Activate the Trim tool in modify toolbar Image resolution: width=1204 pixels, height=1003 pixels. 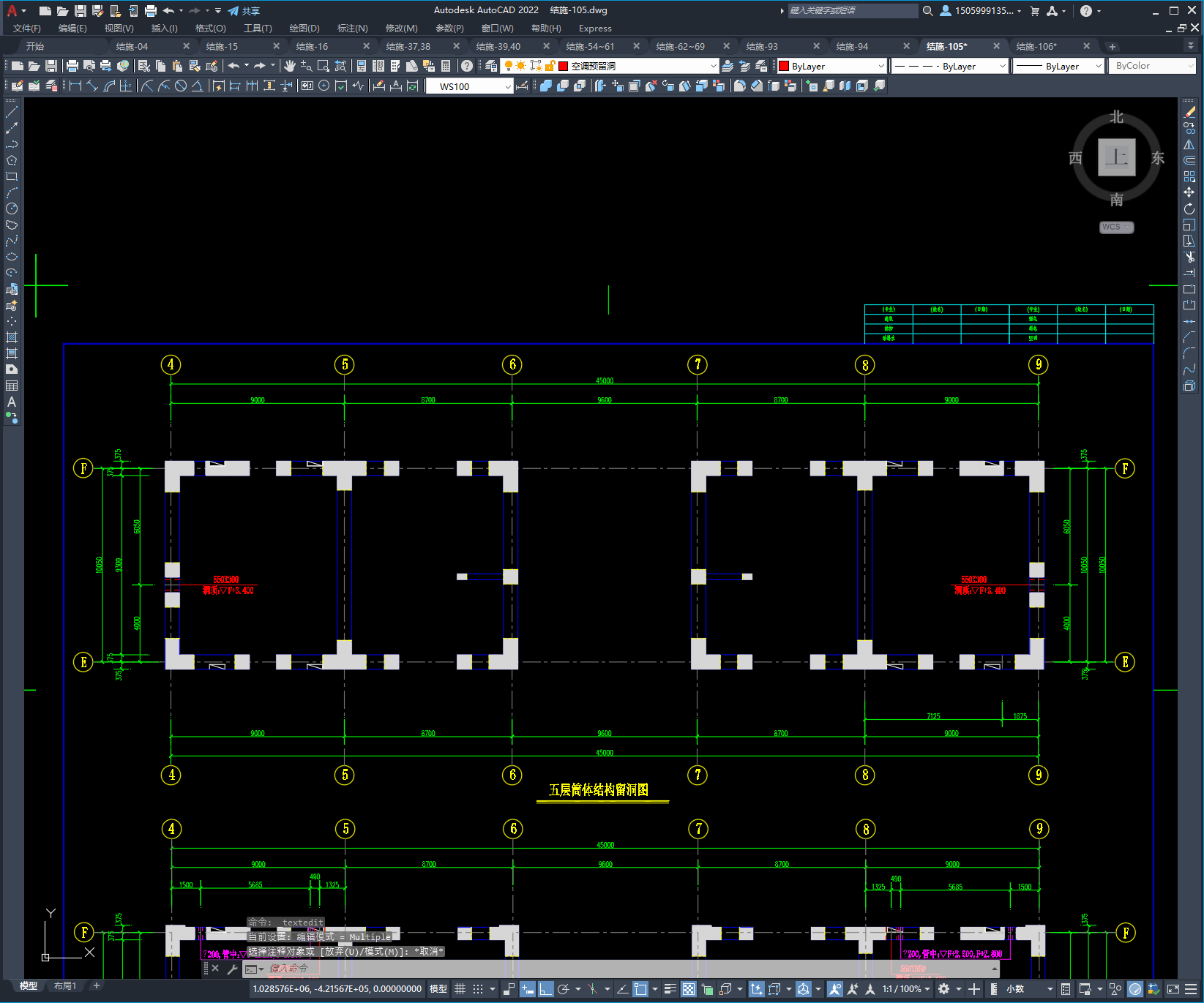(1189, 257)
